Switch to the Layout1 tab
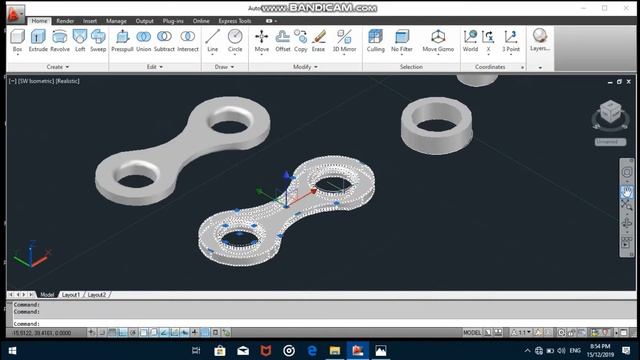Screen dimensions: 640x360 71,295
